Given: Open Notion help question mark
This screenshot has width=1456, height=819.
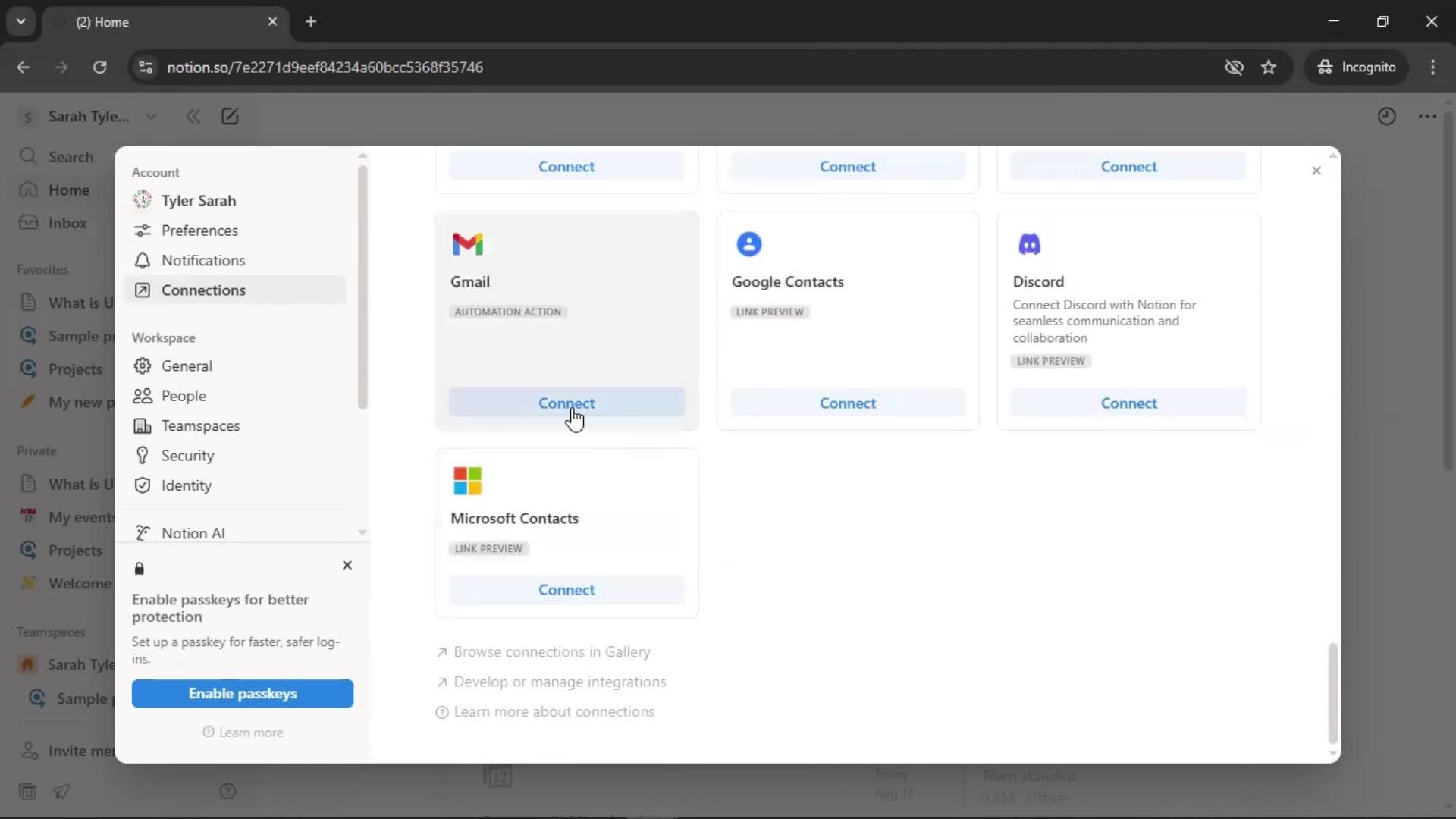Looking at the screenshot, I should [227, 792].
